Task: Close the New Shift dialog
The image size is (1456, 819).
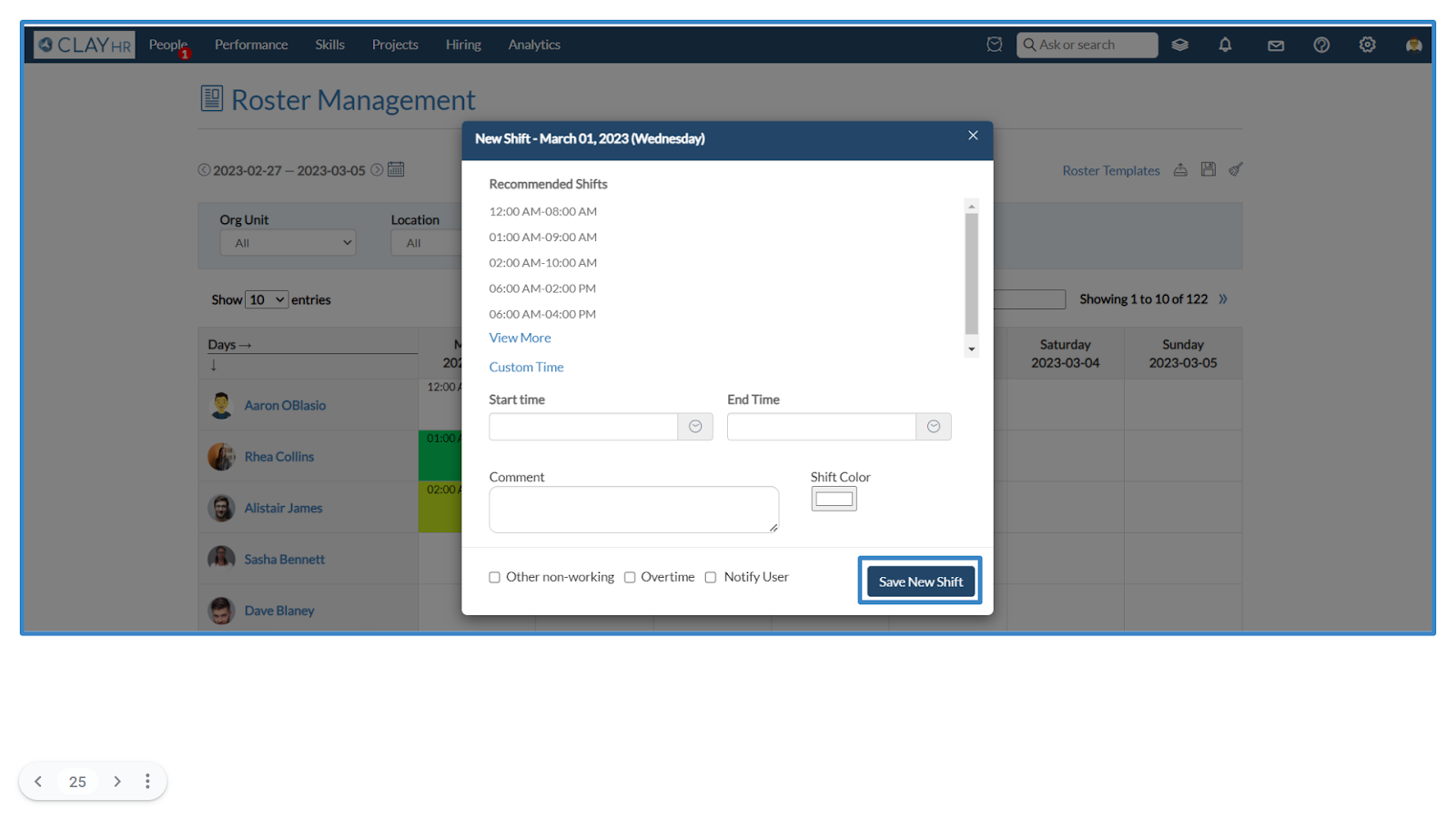Action: [x=973, y=136]
